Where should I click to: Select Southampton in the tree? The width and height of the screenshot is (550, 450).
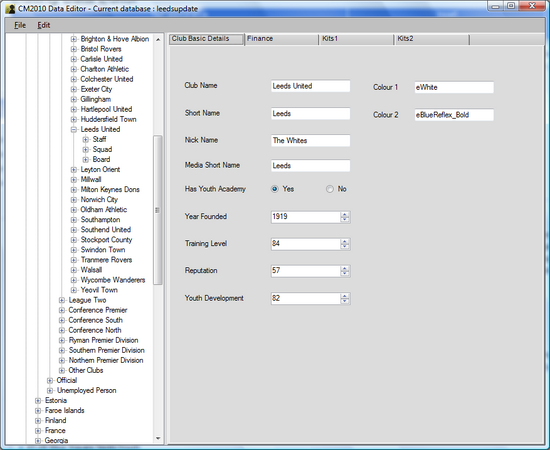point(100,220)
